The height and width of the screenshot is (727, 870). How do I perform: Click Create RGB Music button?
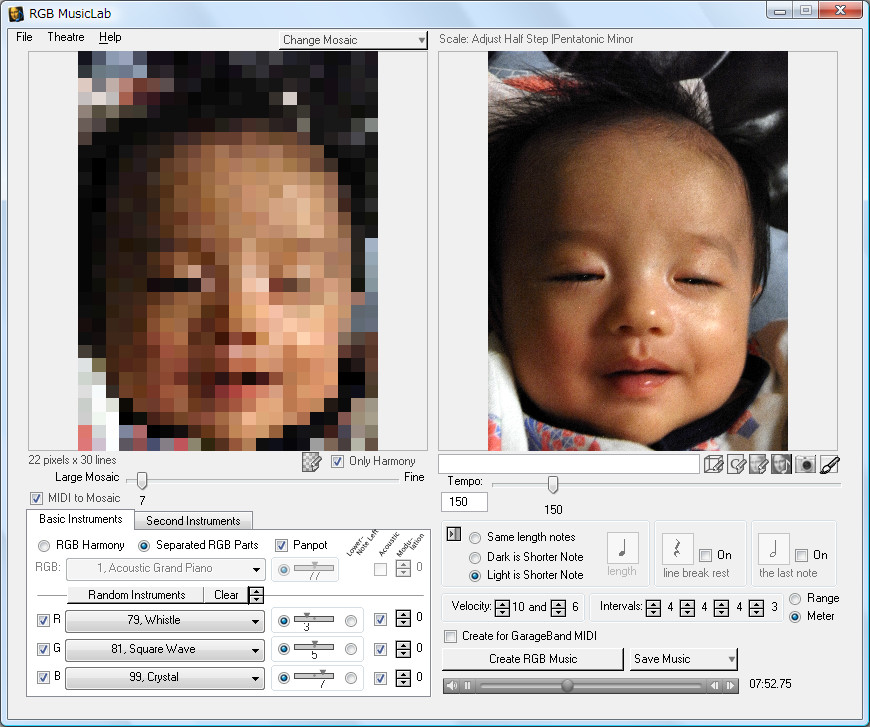[533, 659]
